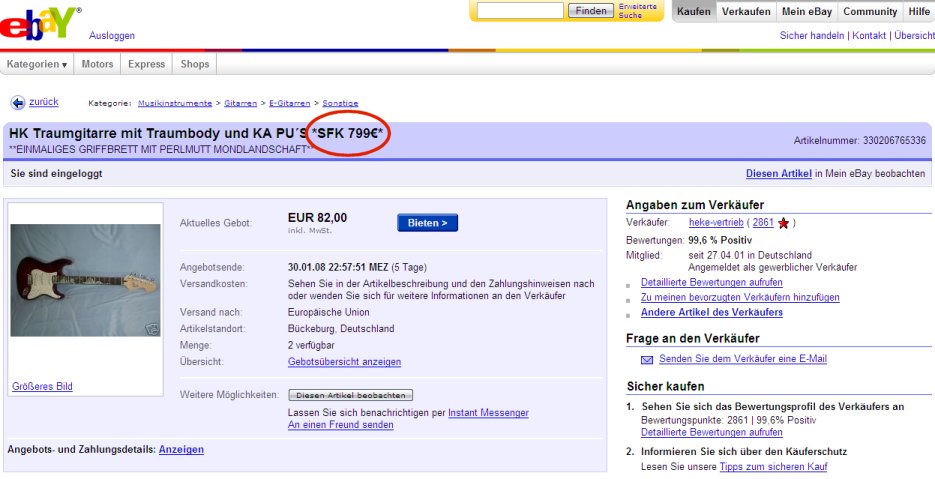This screenshot has width=935, height=479.
Task: Click An einen Freund senden link
Action: (340, 425)
